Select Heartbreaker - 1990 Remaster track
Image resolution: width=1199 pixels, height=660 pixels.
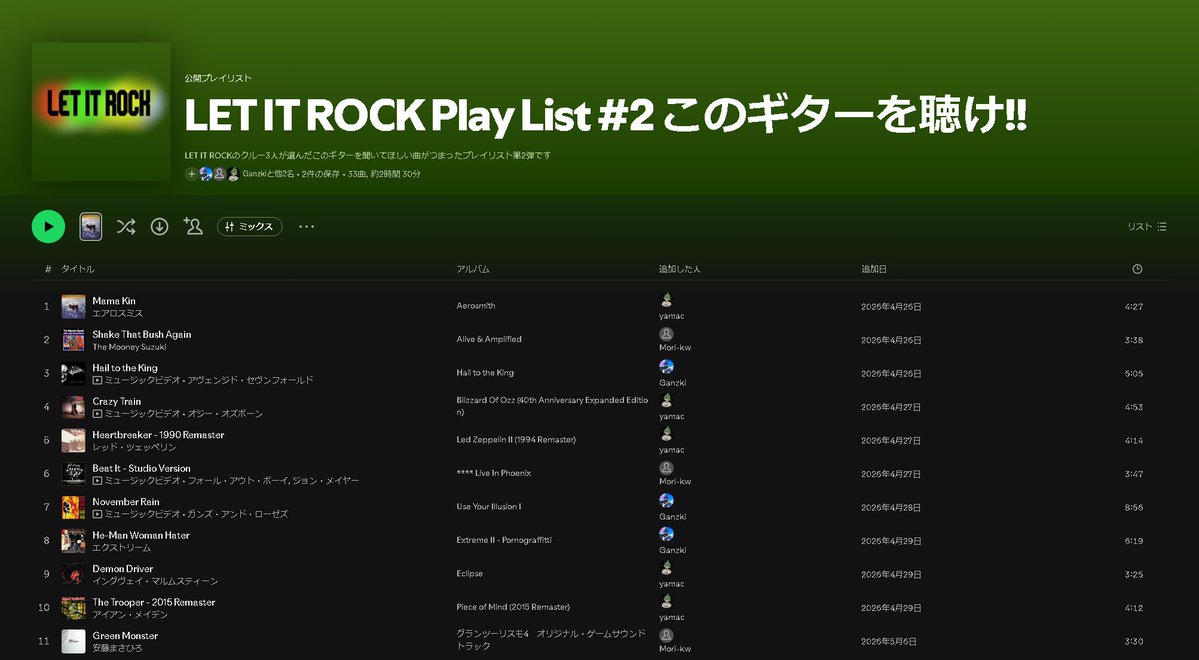click(158, 435)
